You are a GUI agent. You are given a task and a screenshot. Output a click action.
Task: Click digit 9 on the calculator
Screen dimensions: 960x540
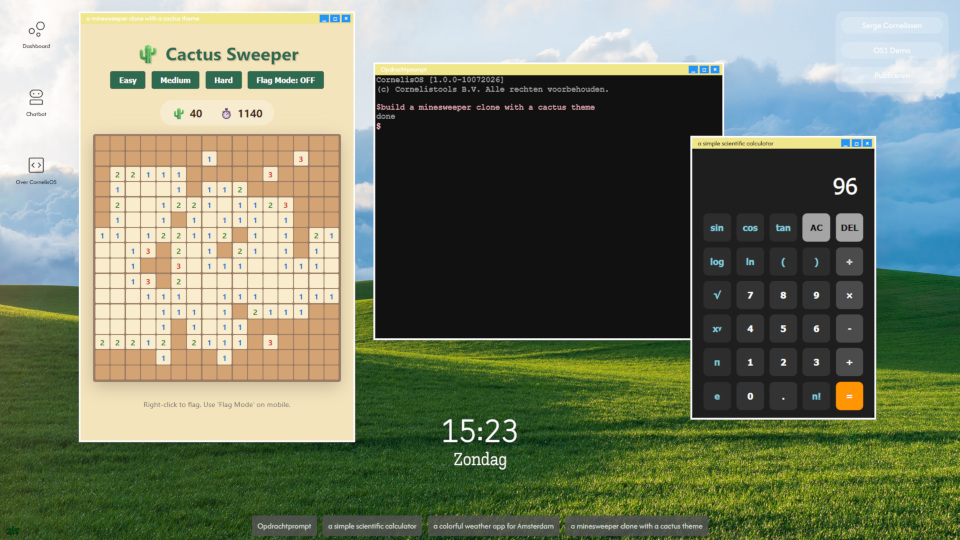[816, 295]
